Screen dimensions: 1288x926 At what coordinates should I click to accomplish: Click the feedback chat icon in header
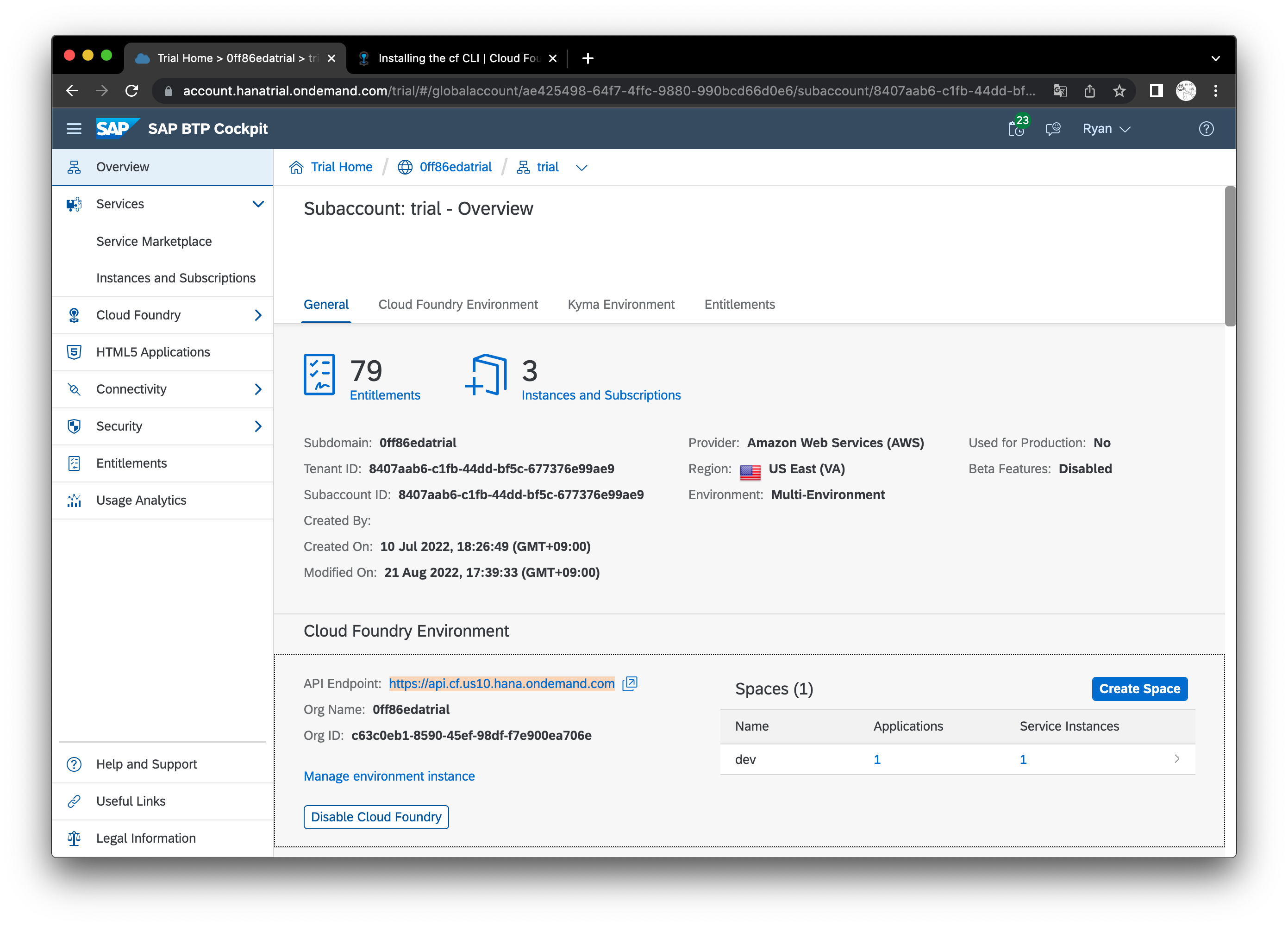(x=1053, y=129)
